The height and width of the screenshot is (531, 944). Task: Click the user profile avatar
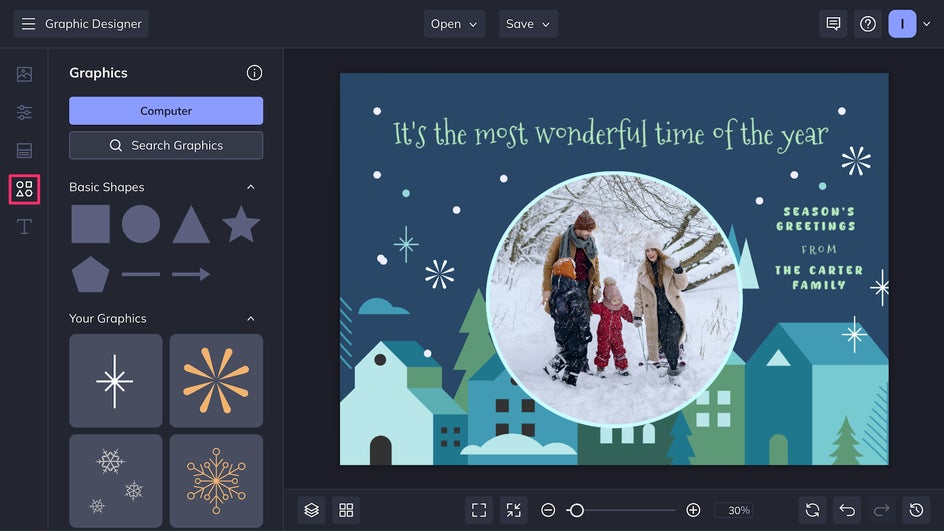pos(902,24)
